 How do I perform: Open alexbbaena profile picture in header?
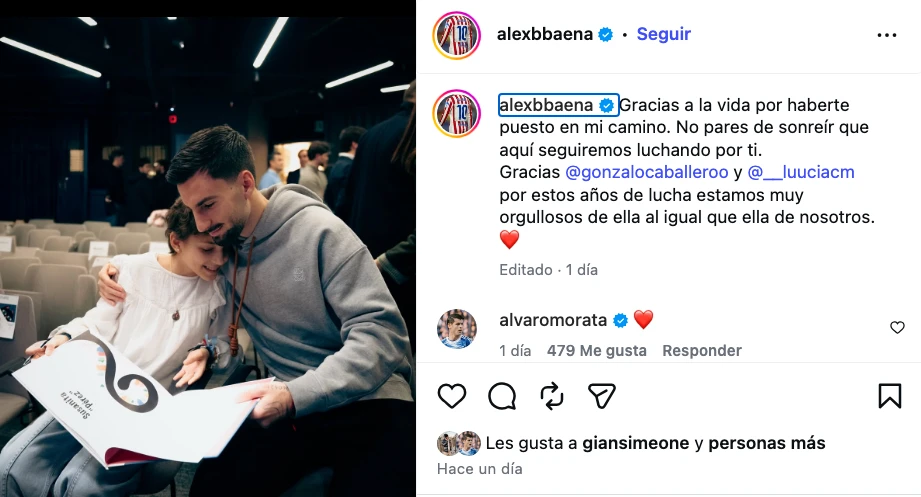pyautogui.click(x=456, y=35)
